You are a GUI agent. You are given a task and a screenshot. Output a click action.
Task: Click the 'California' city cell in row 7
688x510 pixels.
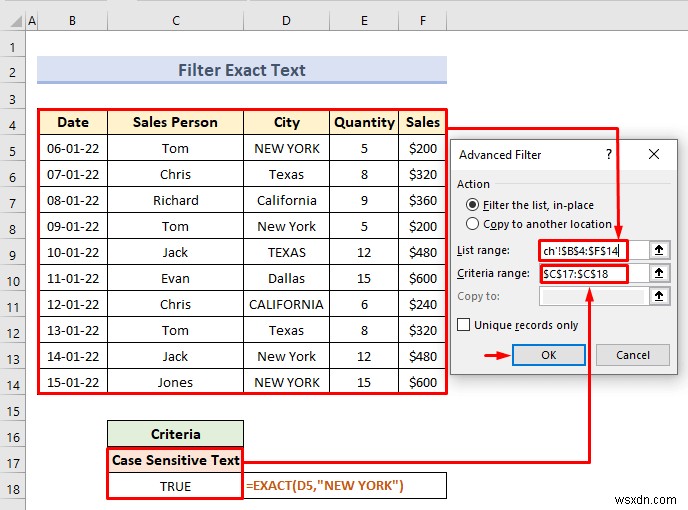point(286,200)
